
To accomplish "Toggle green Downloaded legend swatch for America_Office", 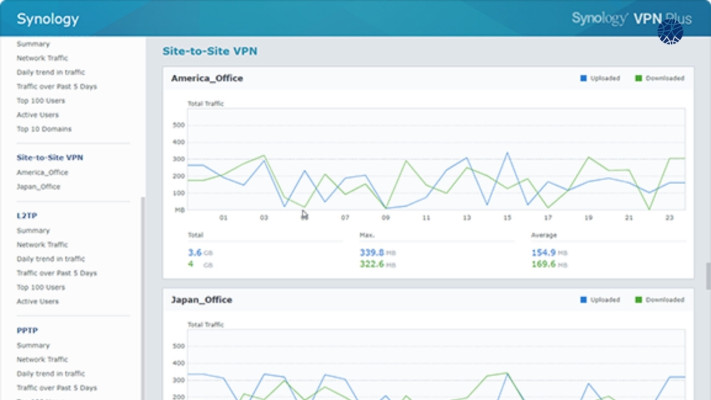I will tap(638, 78).
